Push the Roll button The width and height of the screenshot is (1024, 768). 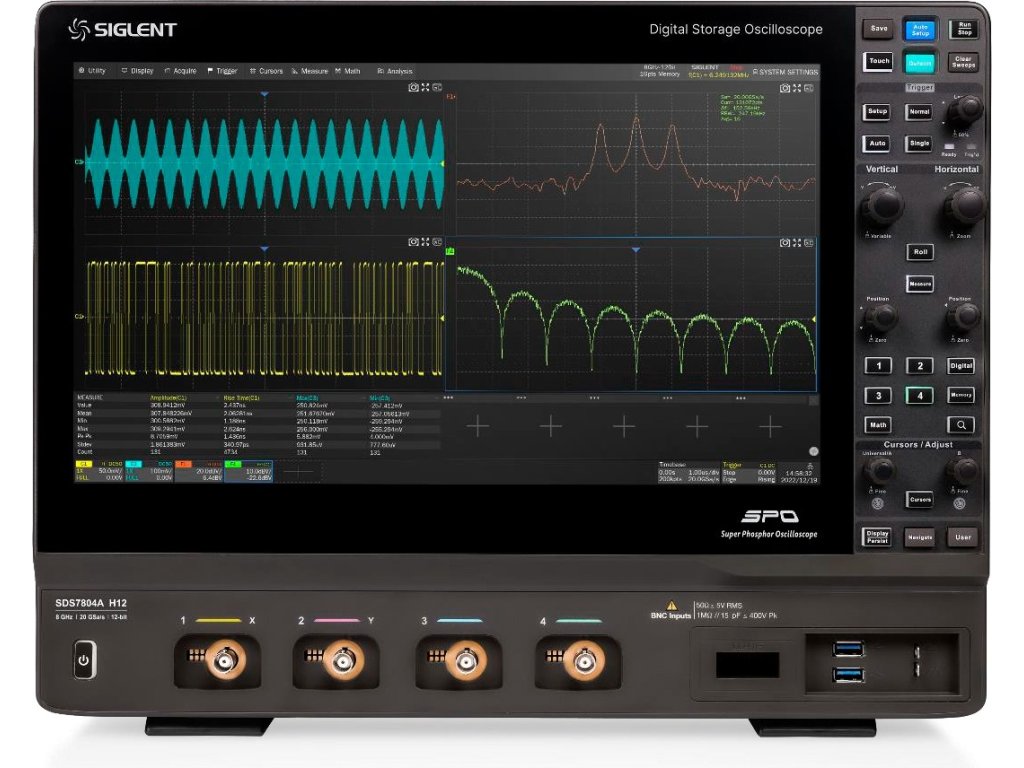pyautogui.click(x=920, y=252)
